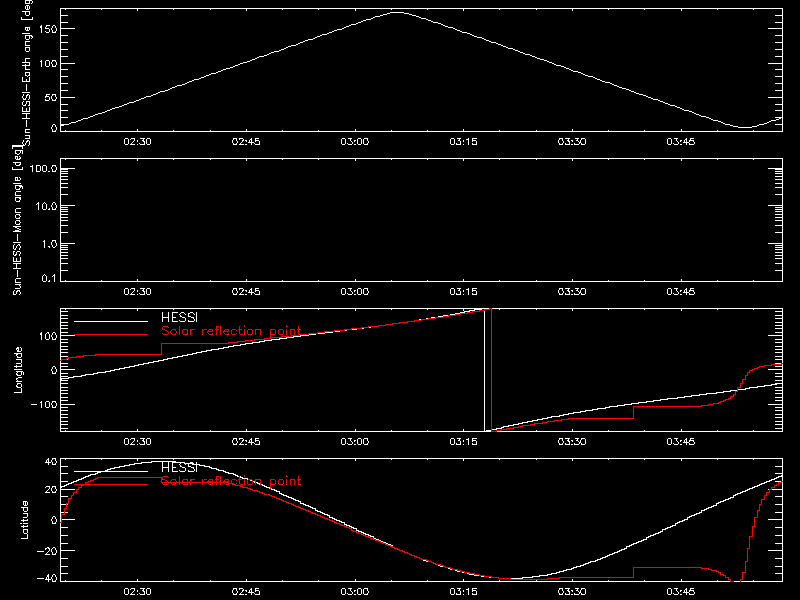The width and height of the screenshot is (800, 600).
Task: Click 03:45 time label under Latitude plot
Action: click(x=681, y=592)
